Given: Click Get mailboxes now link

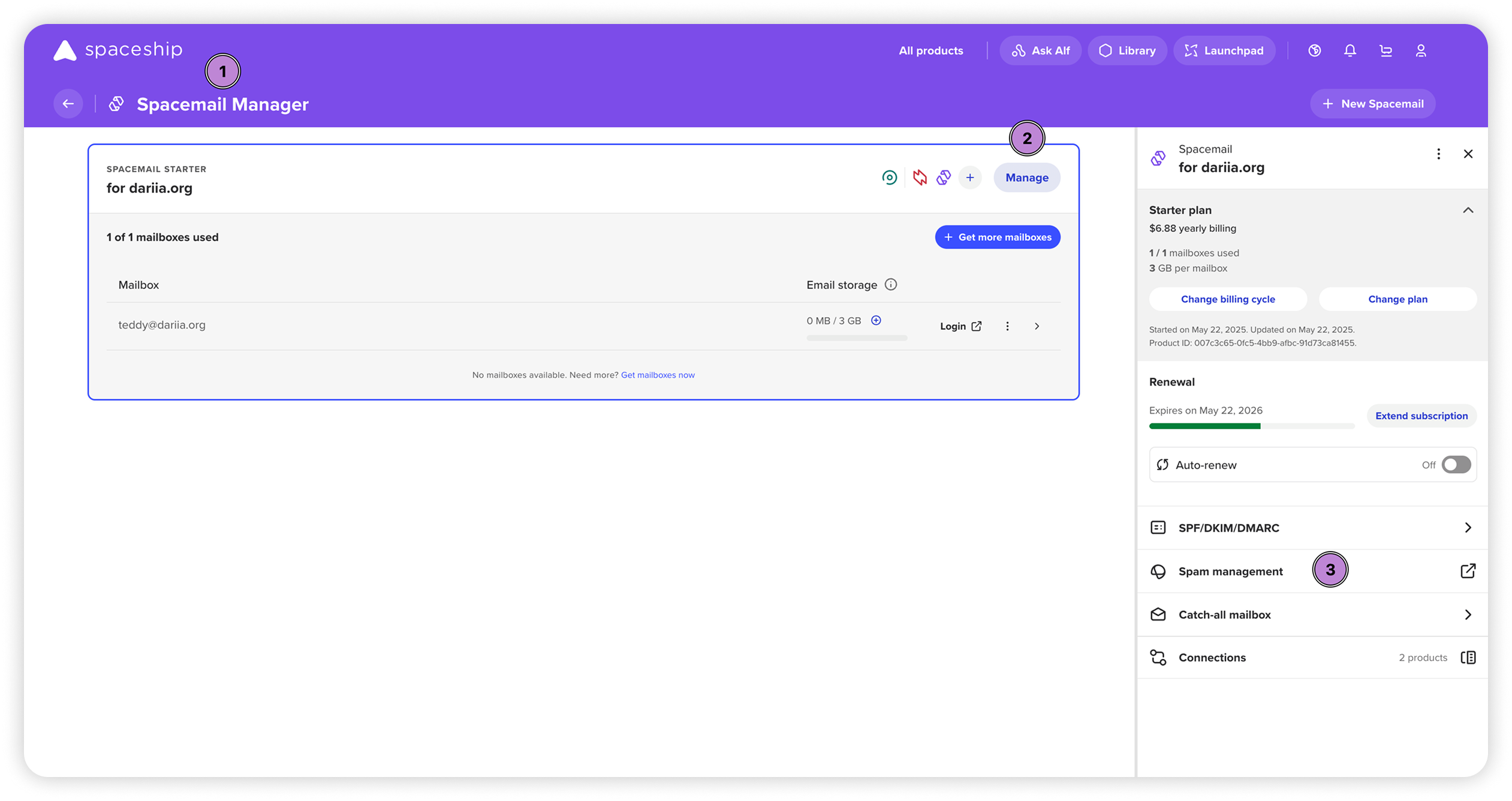Looking at the screenshot, I should point(658,375).
